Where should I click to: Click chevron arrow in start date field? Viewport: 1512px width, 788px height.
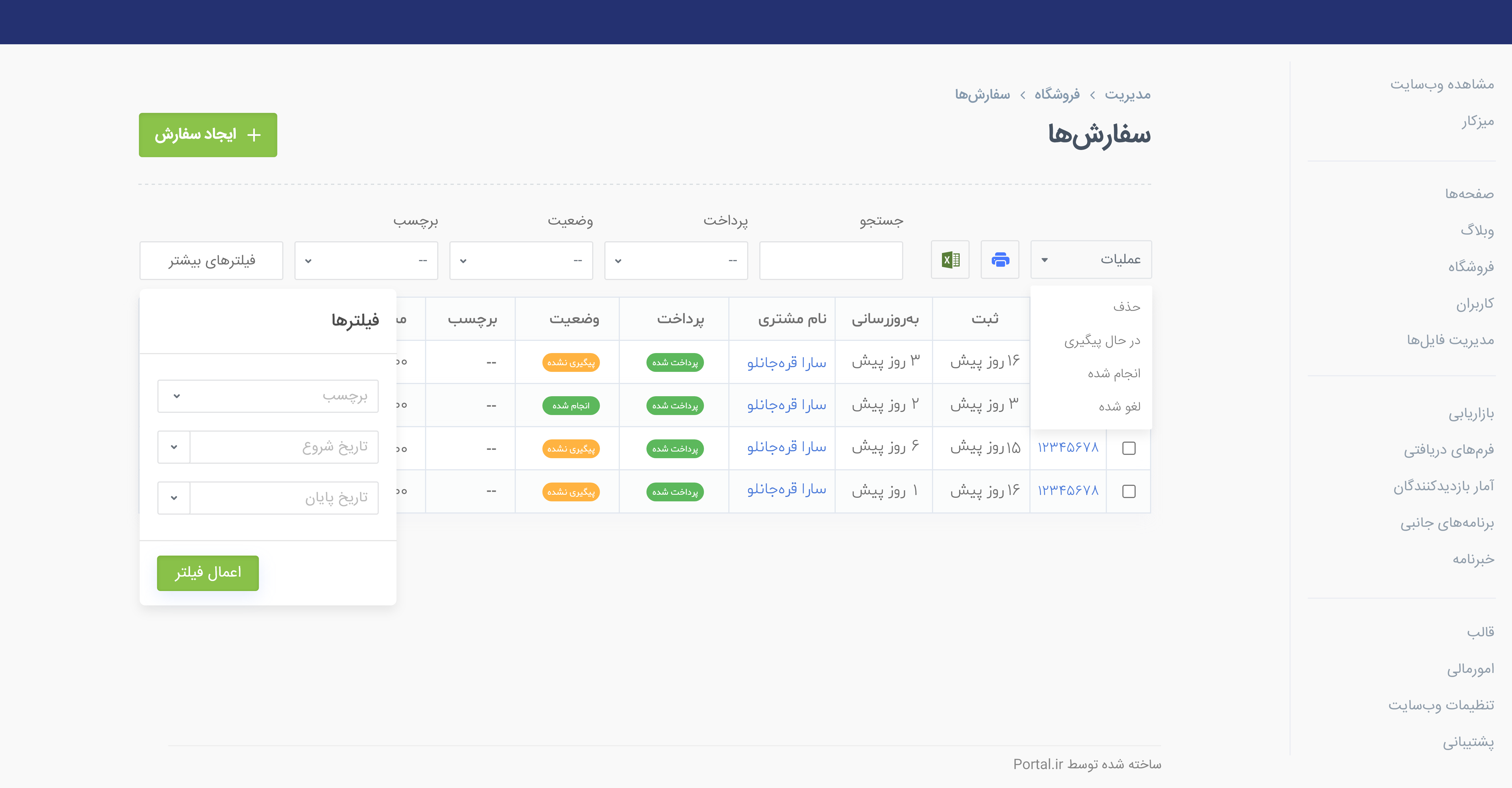point(174,447)
